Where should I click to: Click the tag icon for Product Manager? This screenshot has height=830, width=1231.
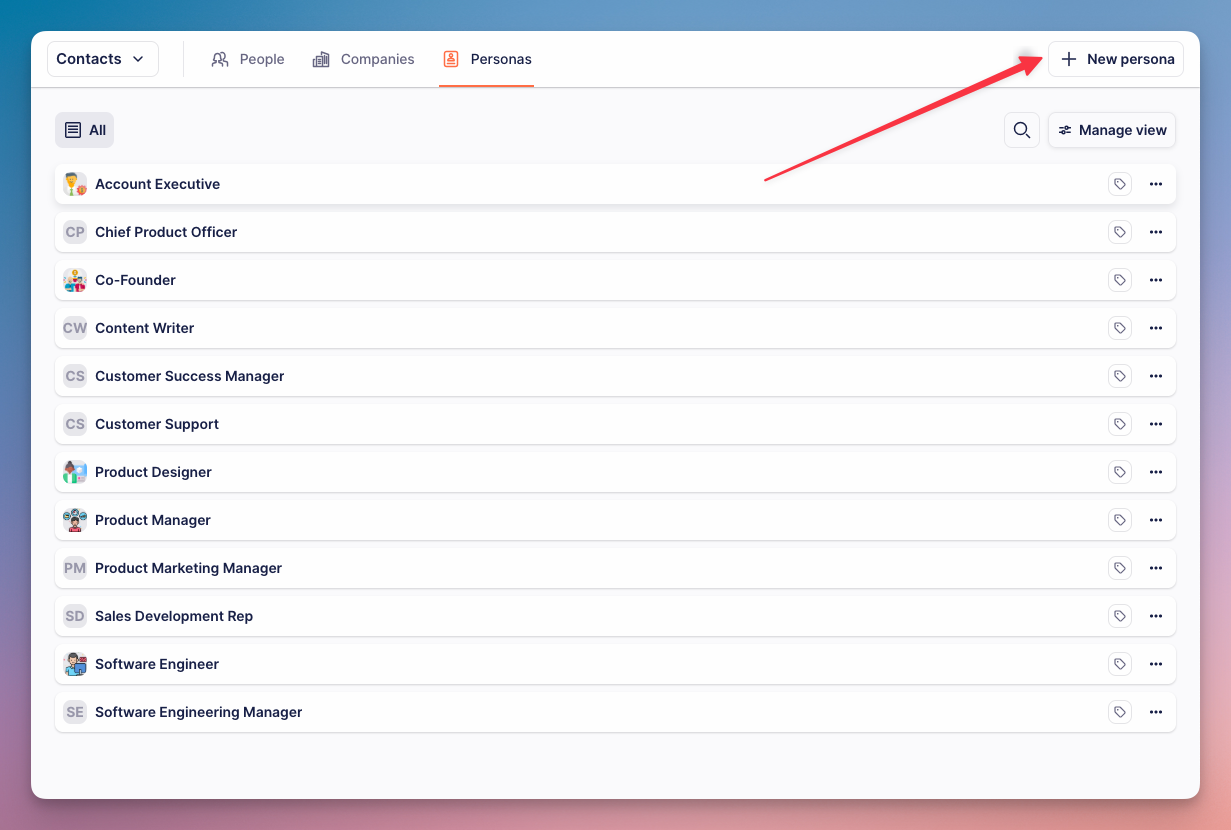1119,520
